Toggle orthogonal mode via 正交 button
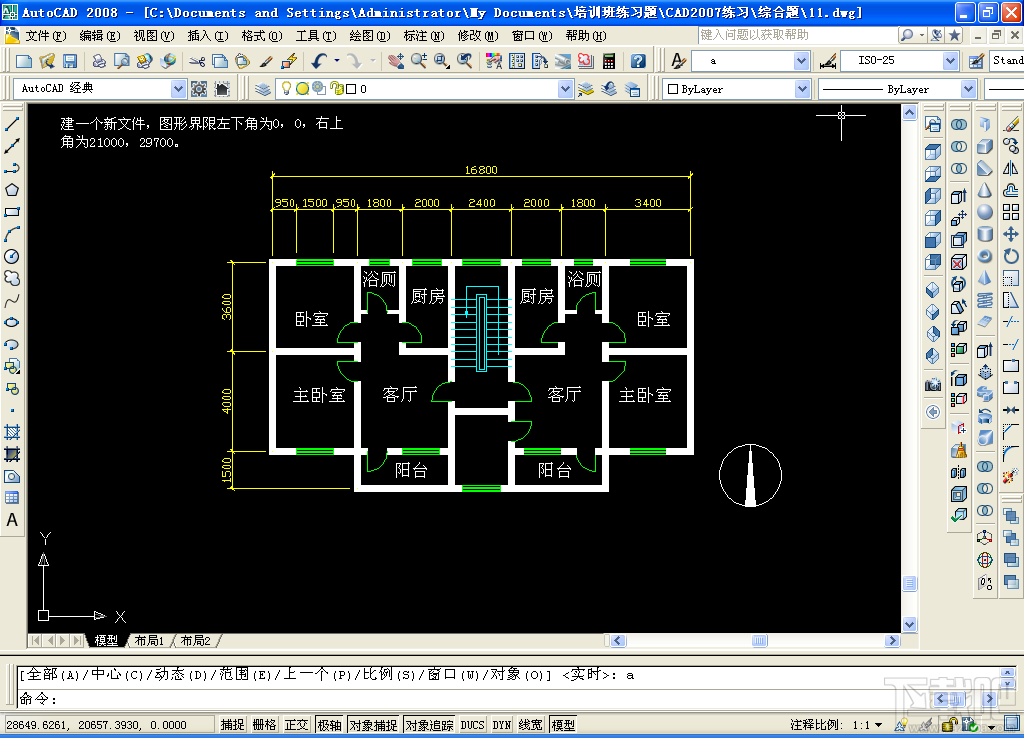 [x=296, y=723]
